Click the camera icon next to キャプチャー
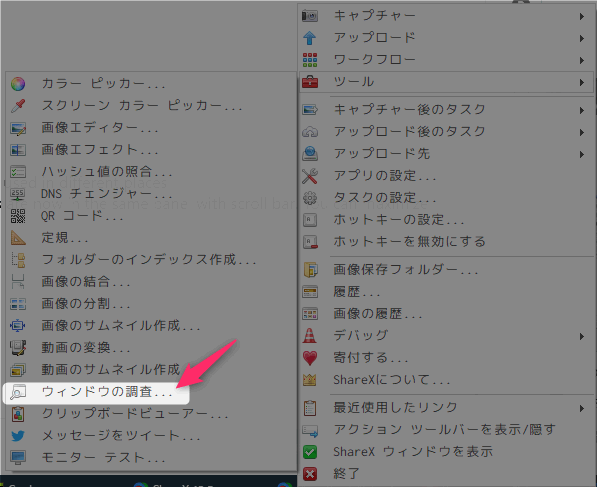 310,16
